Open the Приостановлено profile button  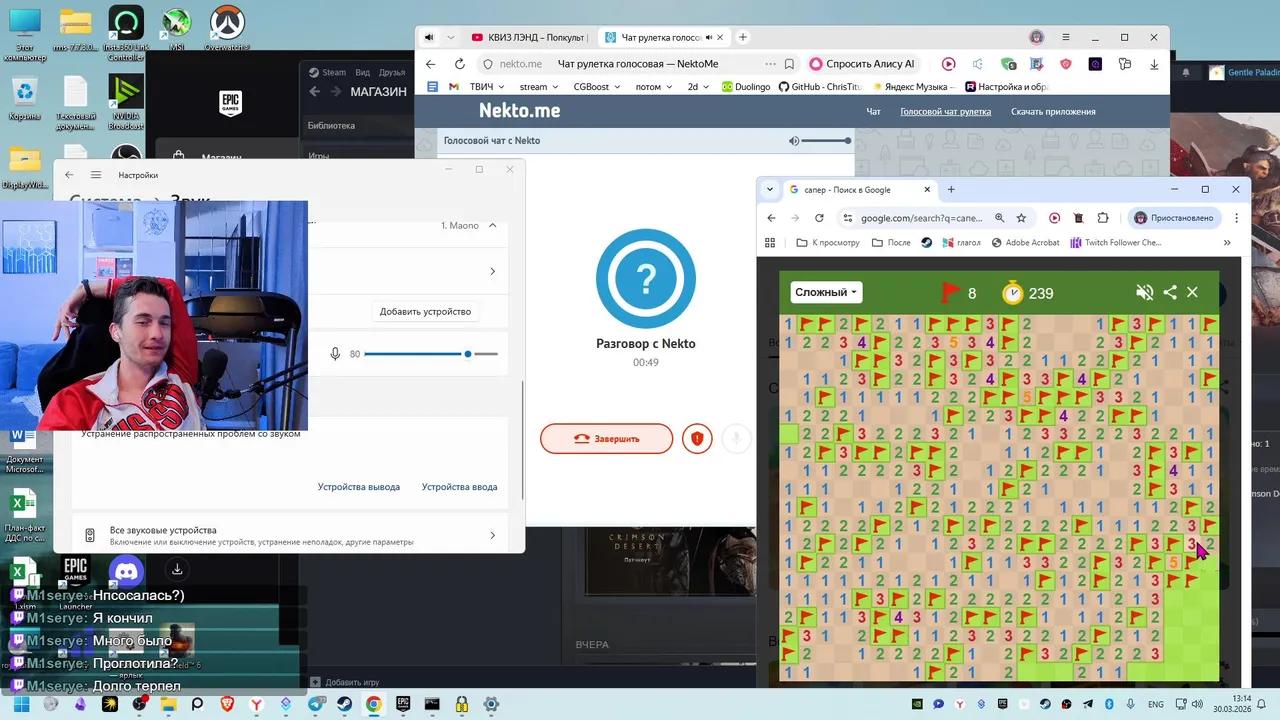pyautogui.click(x=1172, y=218)
